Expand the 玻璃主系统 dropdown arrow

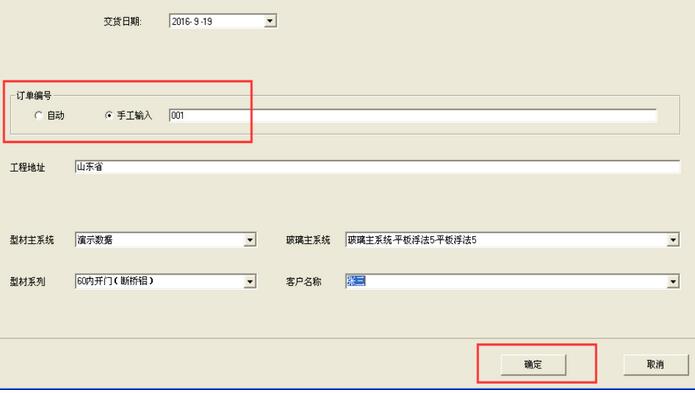pos(673,240)
